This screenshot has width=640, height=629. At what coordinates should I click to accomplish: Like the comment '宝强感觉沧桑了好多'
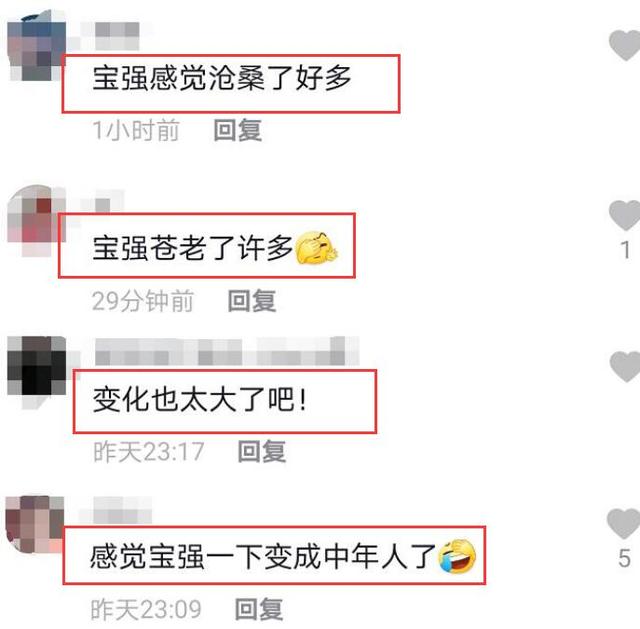click(x=624, y=45)
